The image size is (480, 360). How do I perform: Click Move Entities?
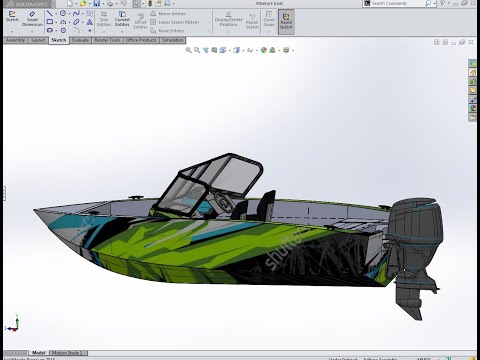pos(167,31)
